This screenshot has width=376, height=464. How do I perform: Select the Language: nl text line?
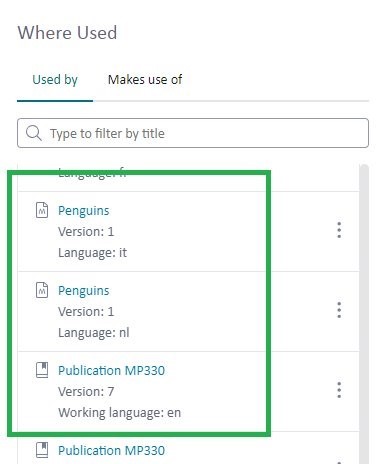coord(94,333)
